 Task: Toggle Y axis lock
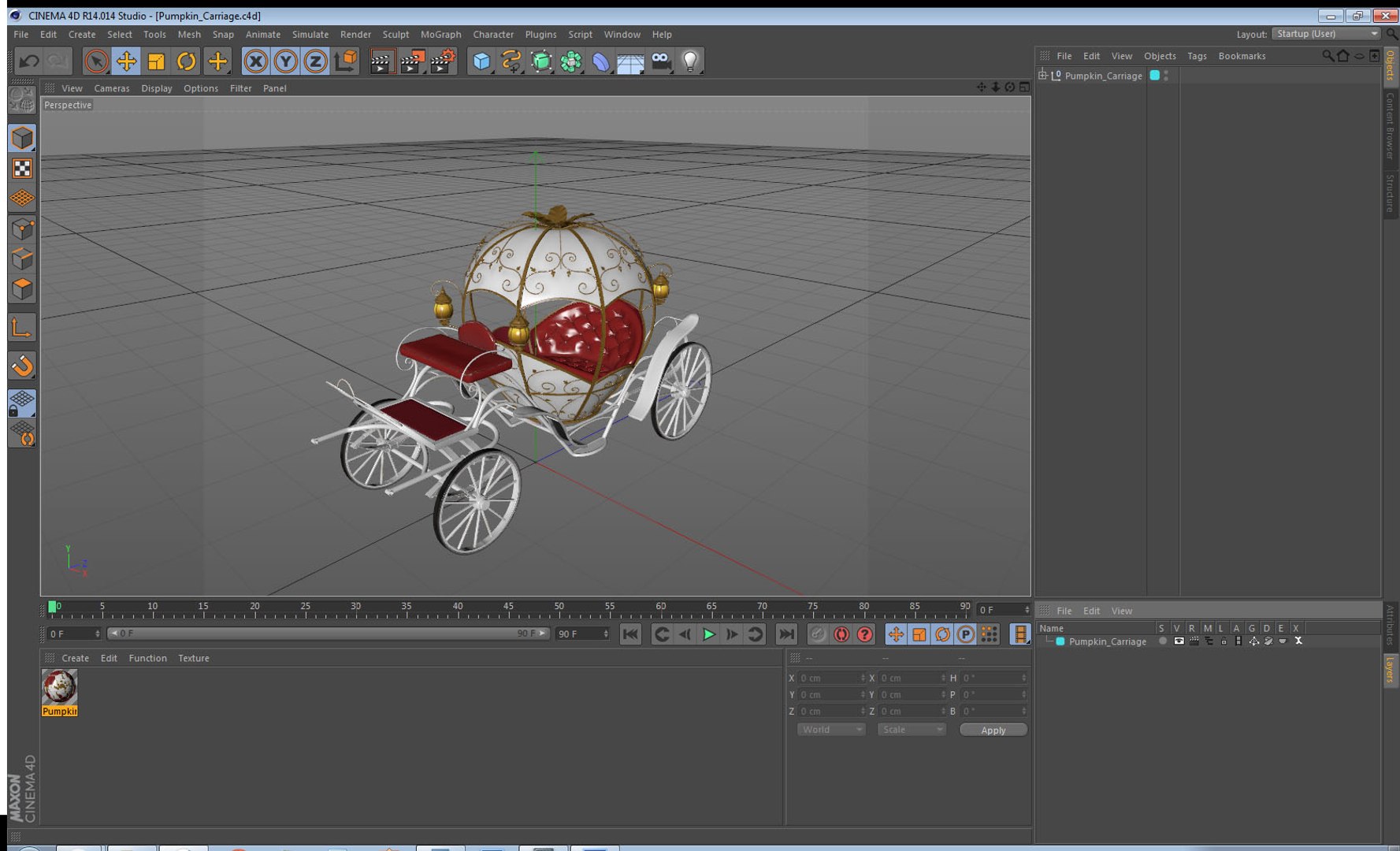pyautogui.click(x=285, y=61)
